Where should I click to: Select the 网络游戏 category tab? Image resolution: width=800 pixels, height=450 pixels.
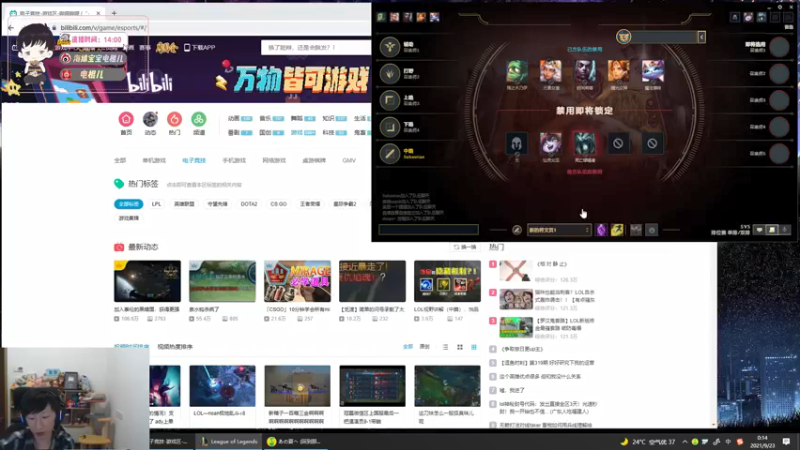coord(274,160)
